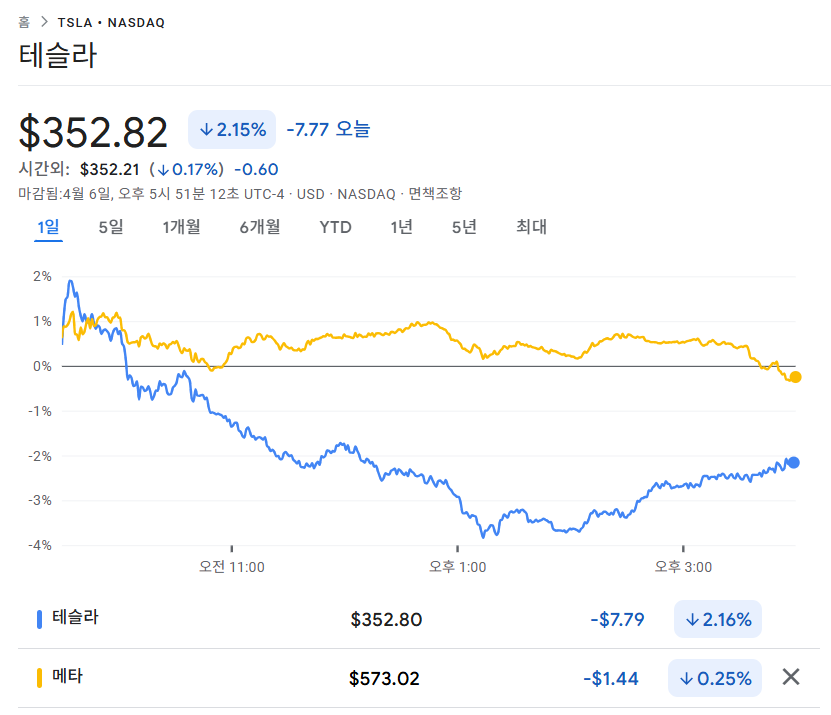Open the 메타 comparison row name

pos(68,677)
